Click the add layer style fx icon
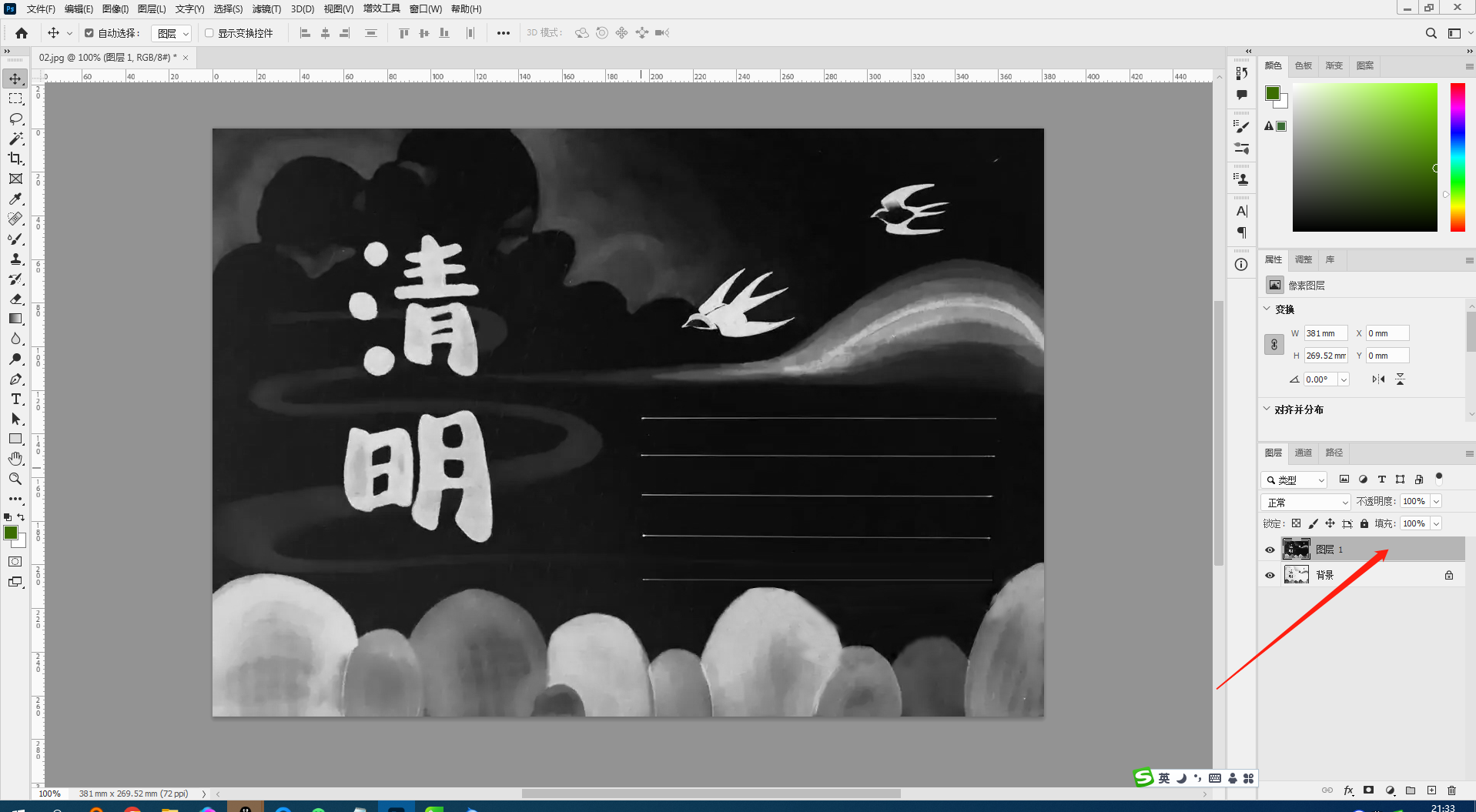 (1348, 790)
